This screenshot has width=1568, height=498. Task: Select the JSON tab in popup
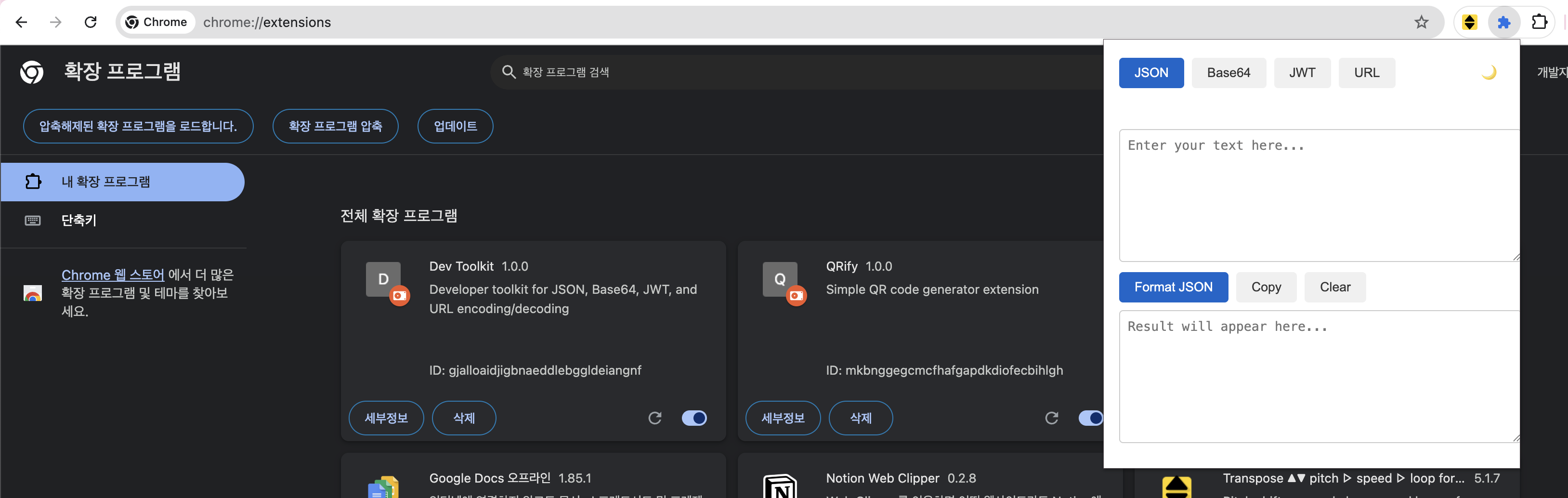point(1151,73)
